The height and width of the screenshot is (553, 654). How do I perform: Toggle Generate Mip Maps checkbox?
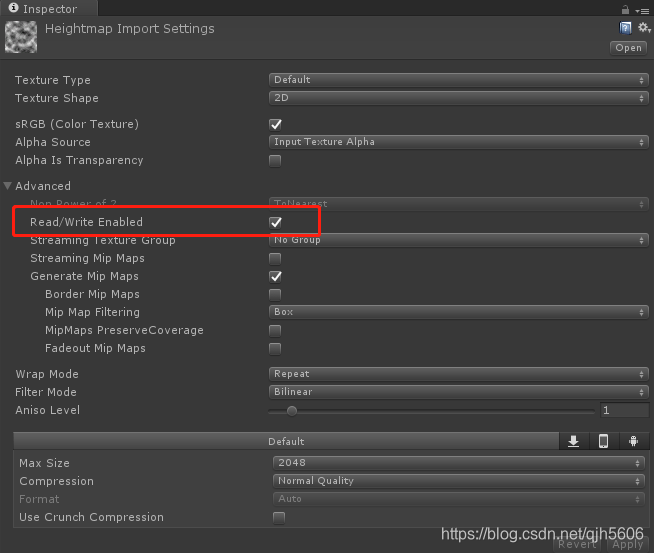[x=275, y=276]
